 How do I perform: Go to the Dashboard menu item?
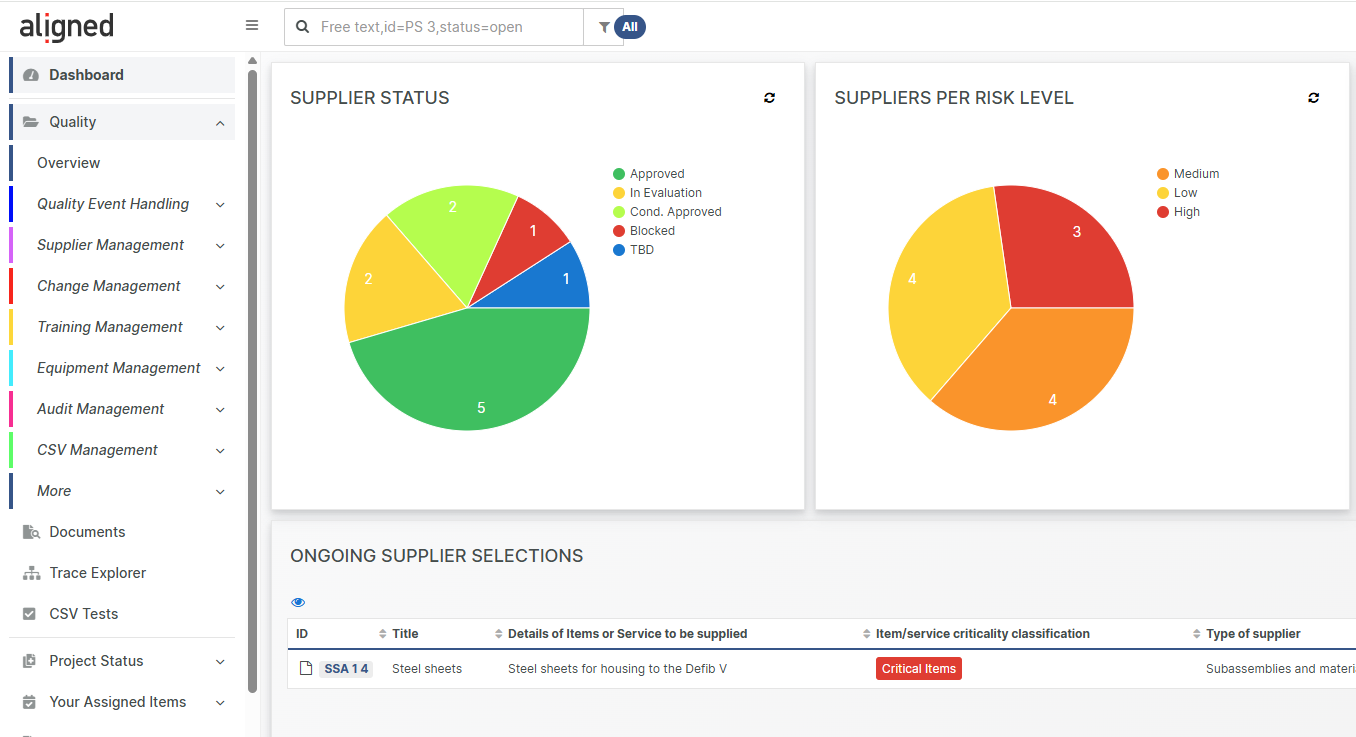point(86,75)
